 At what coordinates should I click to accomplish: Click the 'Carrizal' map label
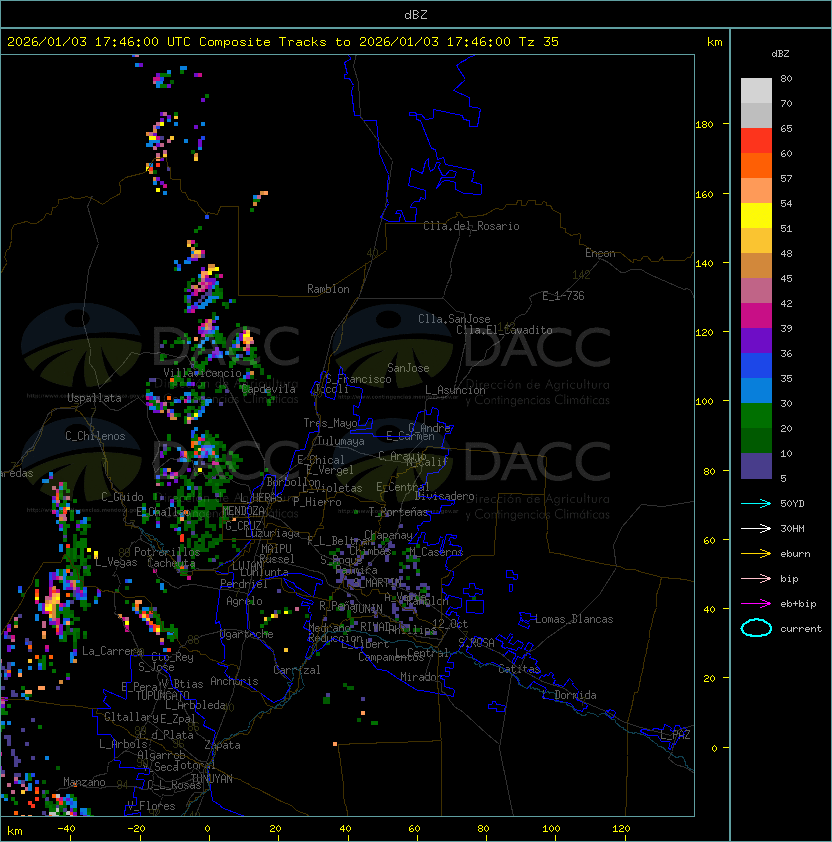[297, 670]
